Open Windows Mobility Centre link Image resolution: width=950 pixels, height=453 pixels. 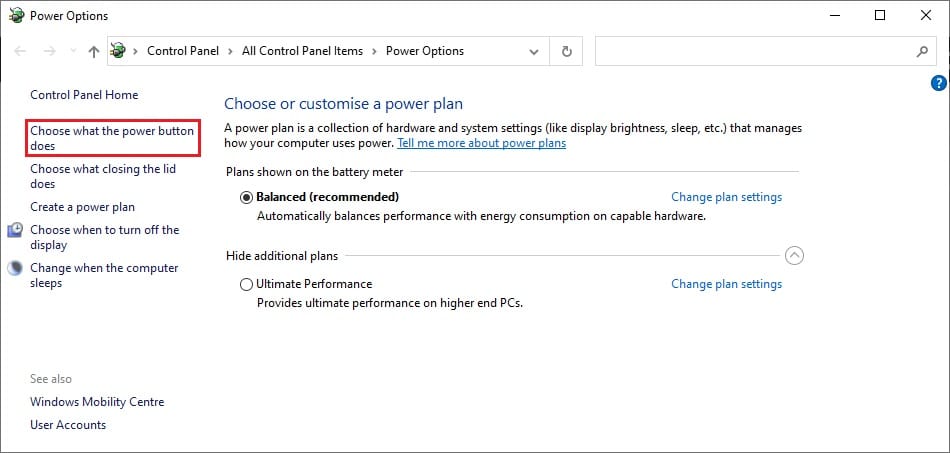(x=97, y=402)
